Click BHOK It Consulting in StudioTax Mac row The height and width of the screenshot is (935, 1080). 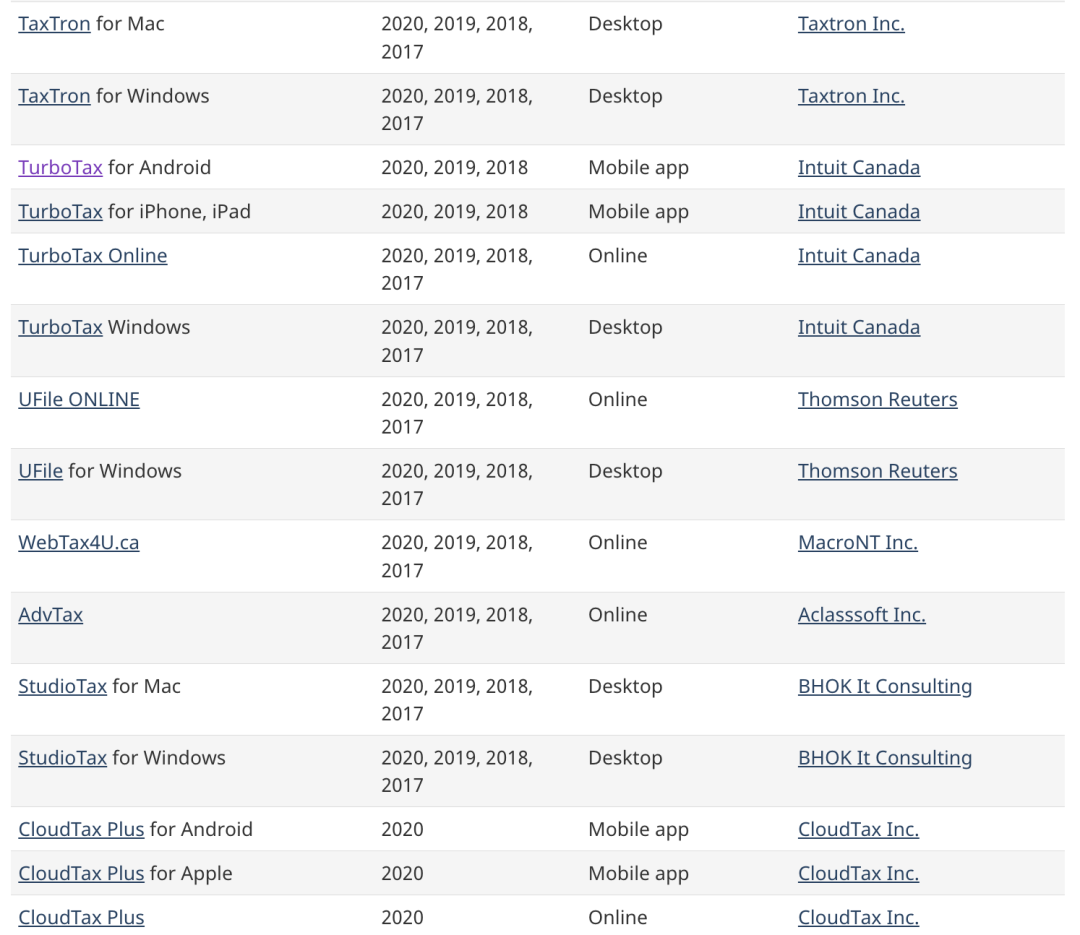(884, 687)
